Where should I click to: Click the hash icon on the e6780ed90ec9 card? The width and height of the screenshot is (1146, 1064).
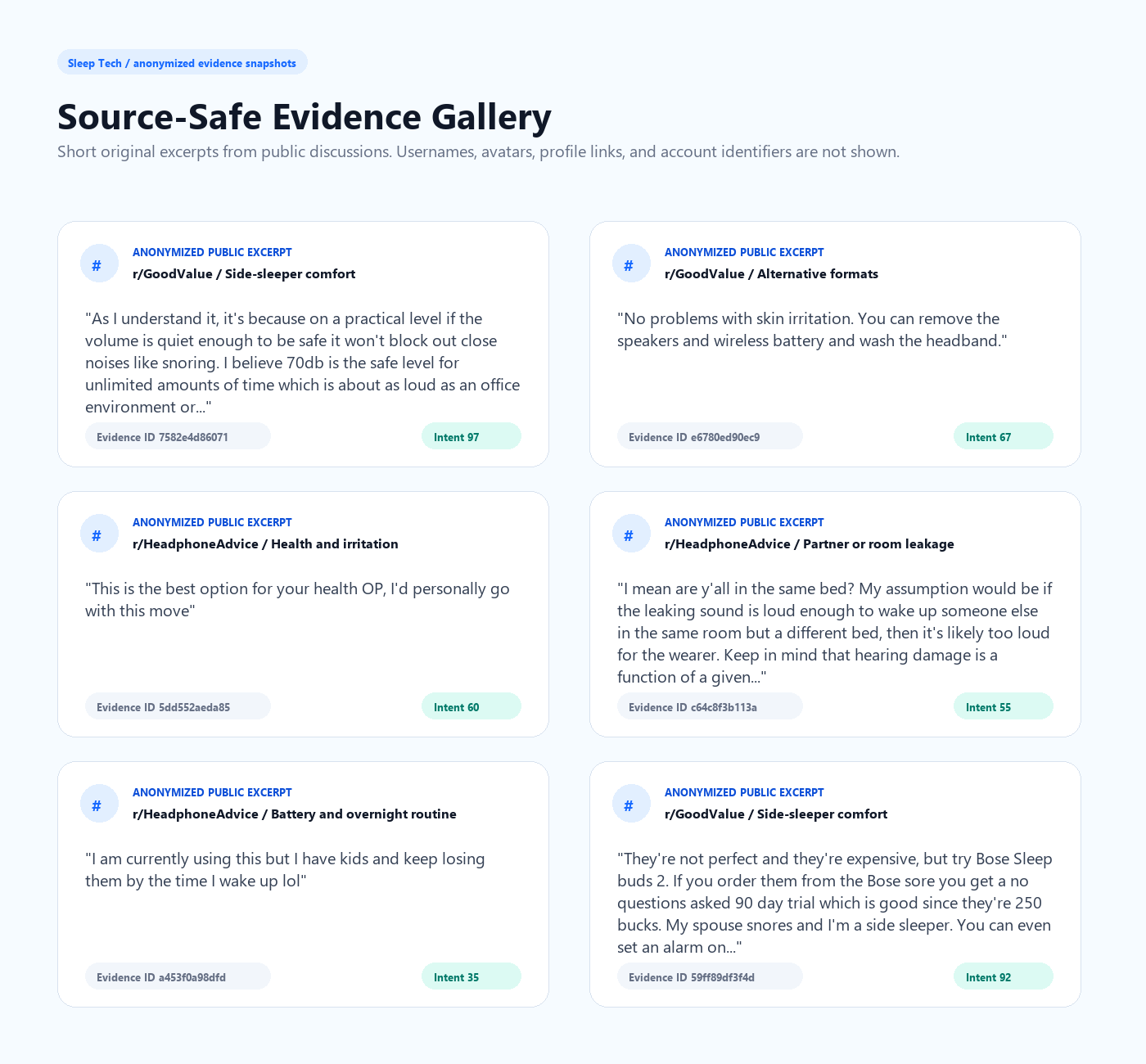point(632,264)
